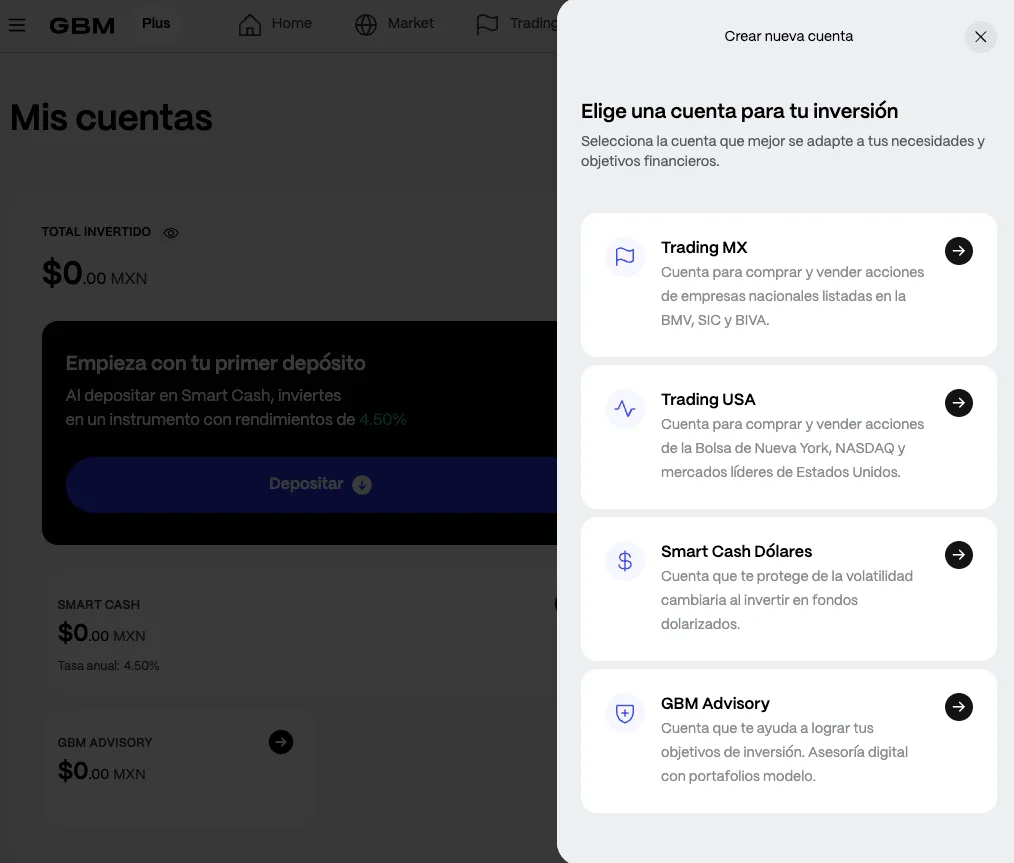This screenshot has width=1014, height=863.
Task: Click the Trading MX description text
Action: pyautogui.click(x=792, y=296)
